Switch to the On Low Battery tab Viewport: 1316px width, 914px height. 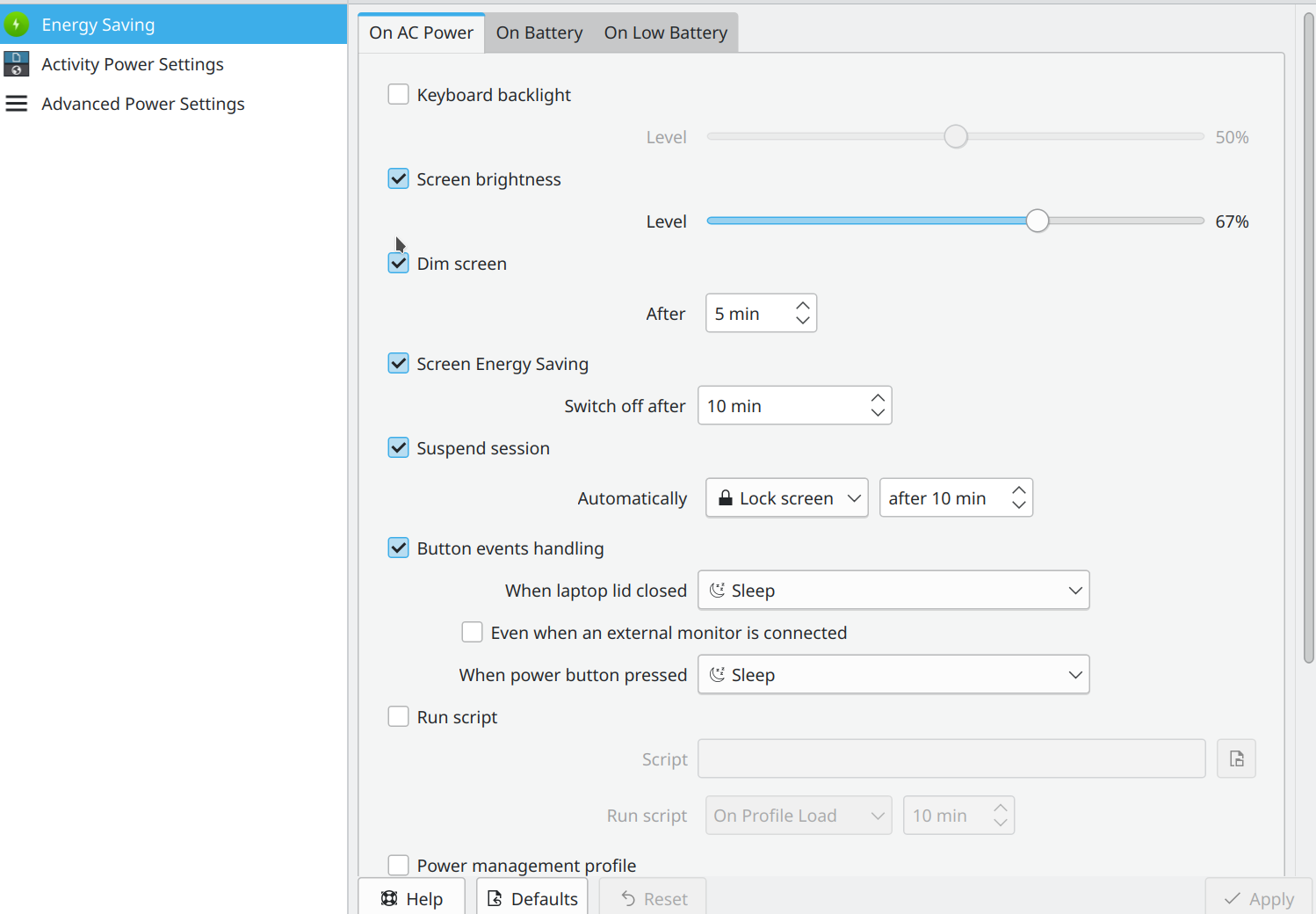[x=666, y=33]
